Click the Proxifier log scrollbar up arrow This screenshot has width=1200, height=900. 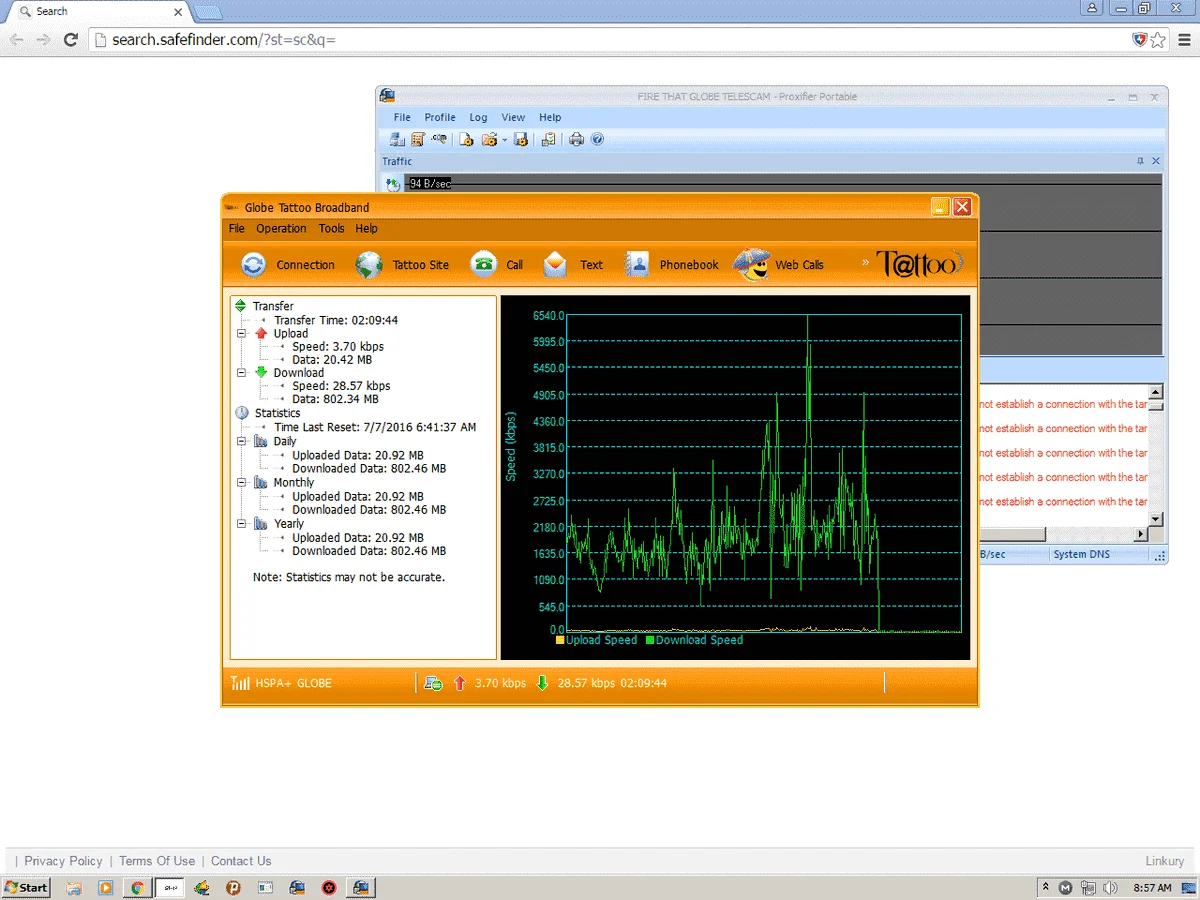1156,392
